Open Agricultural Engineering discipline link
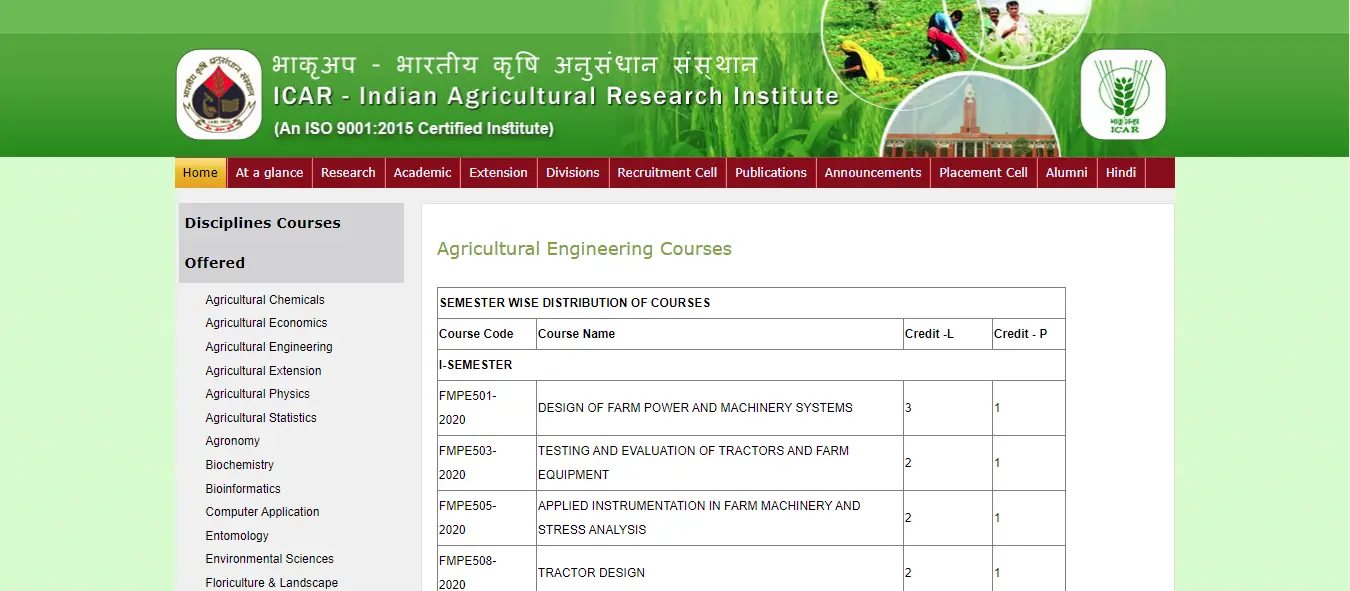Viewport: 1350px width, 591px height. tap(269, 347)
